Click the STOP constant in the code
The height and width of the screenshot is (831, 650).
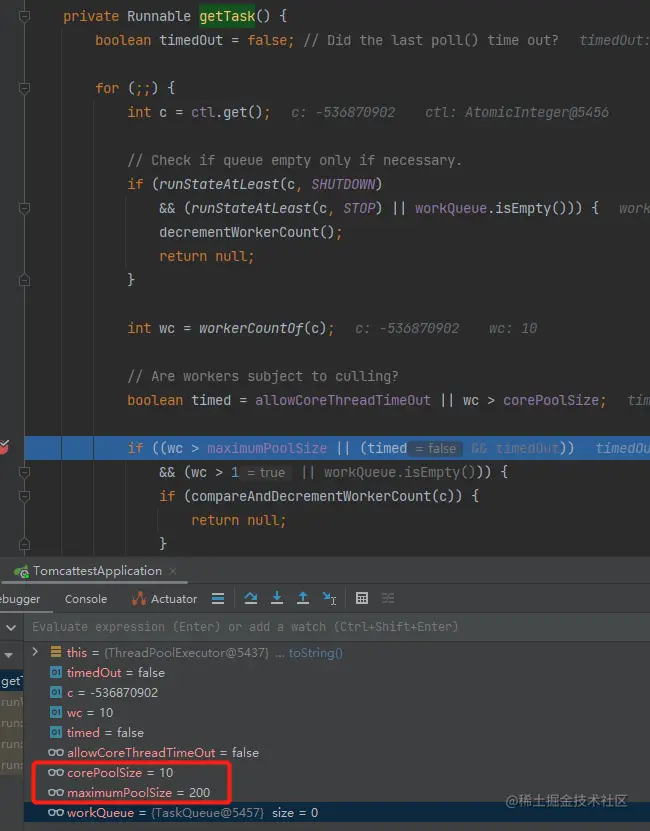[358, 208]
